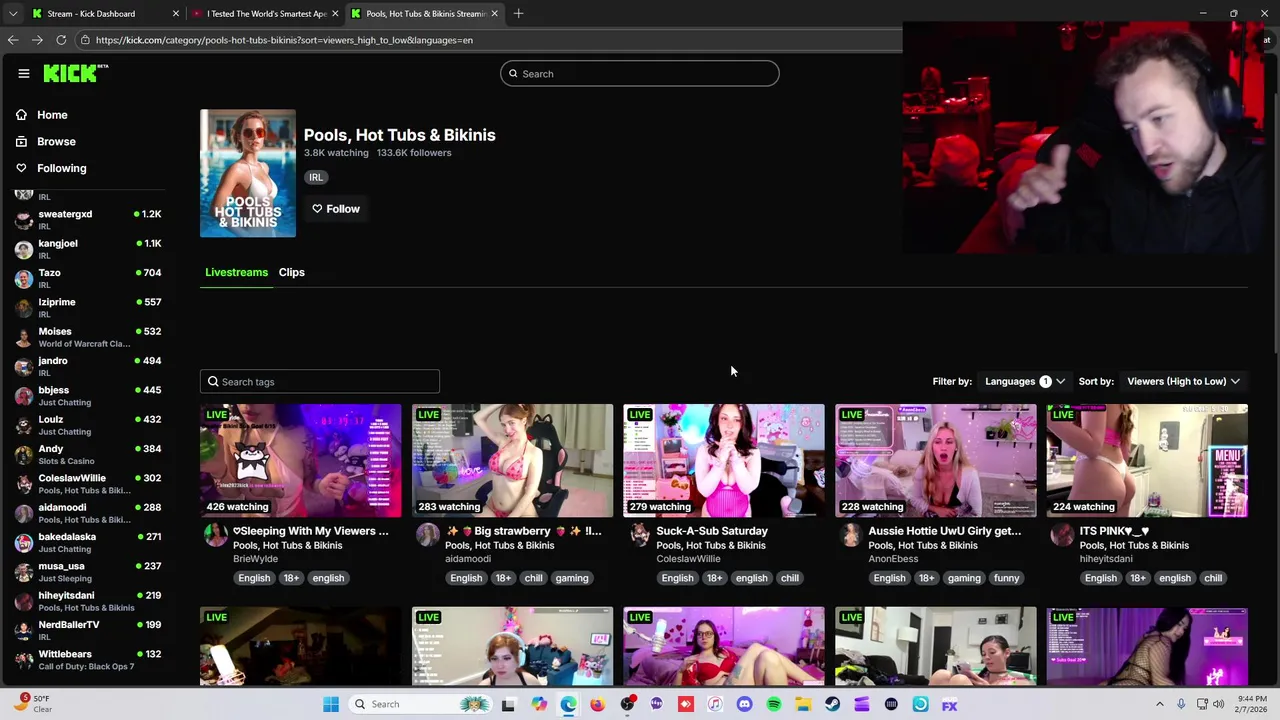
Task: Open a new browser tab
Action: (x=518, y=14)
